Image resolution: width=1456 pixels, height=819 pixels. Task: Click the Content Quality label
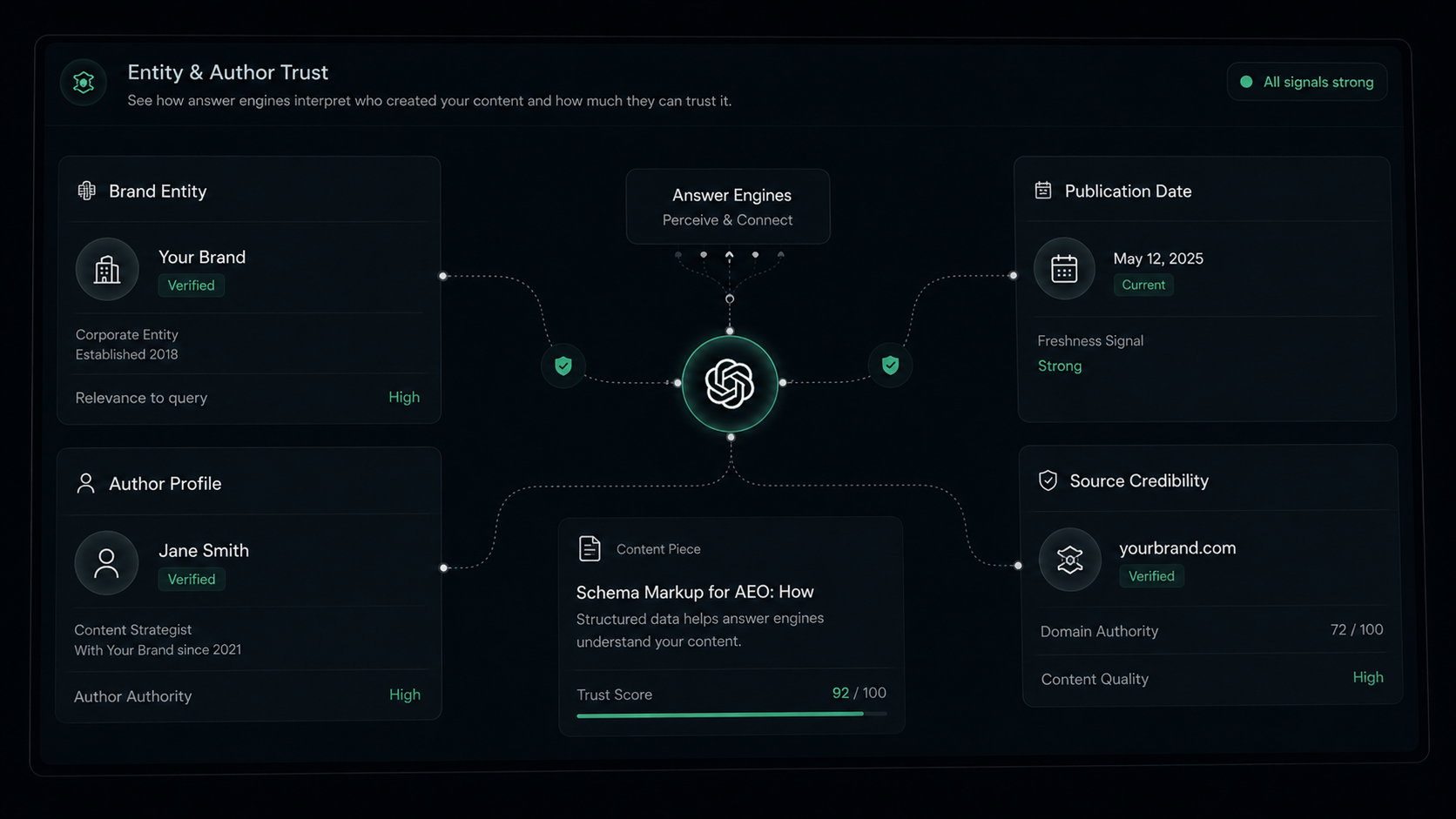tap(1095, 679)
